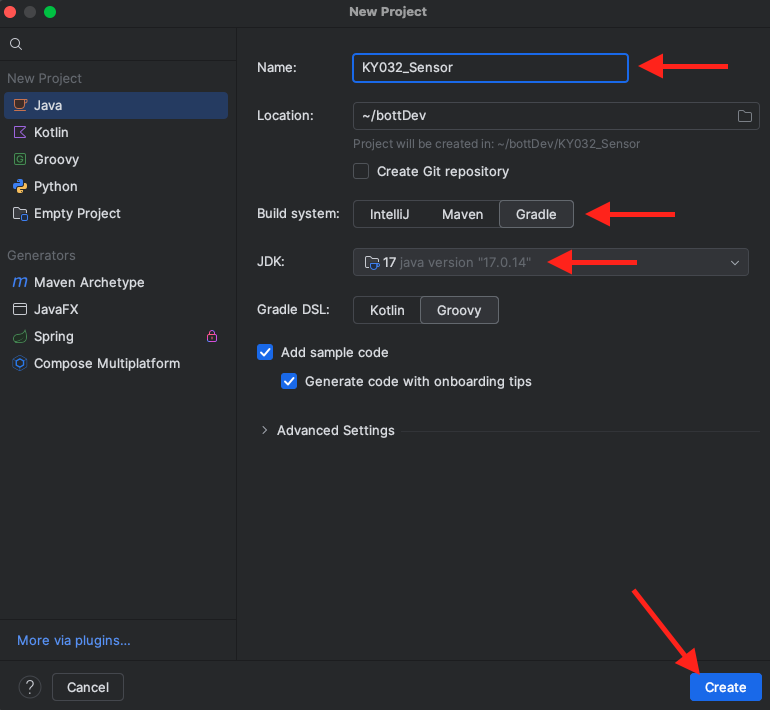Image resolution: width=770 pixels, height=710 pixels.
Task: Click the Java coffee cup icon
Action: pos(20,105)
